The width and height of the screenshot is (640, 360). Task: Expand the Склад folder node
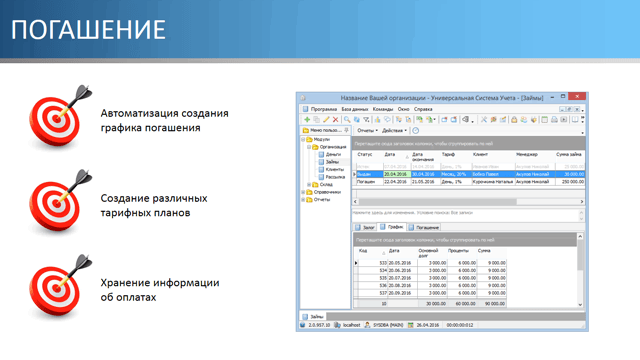tap(309, 184)
